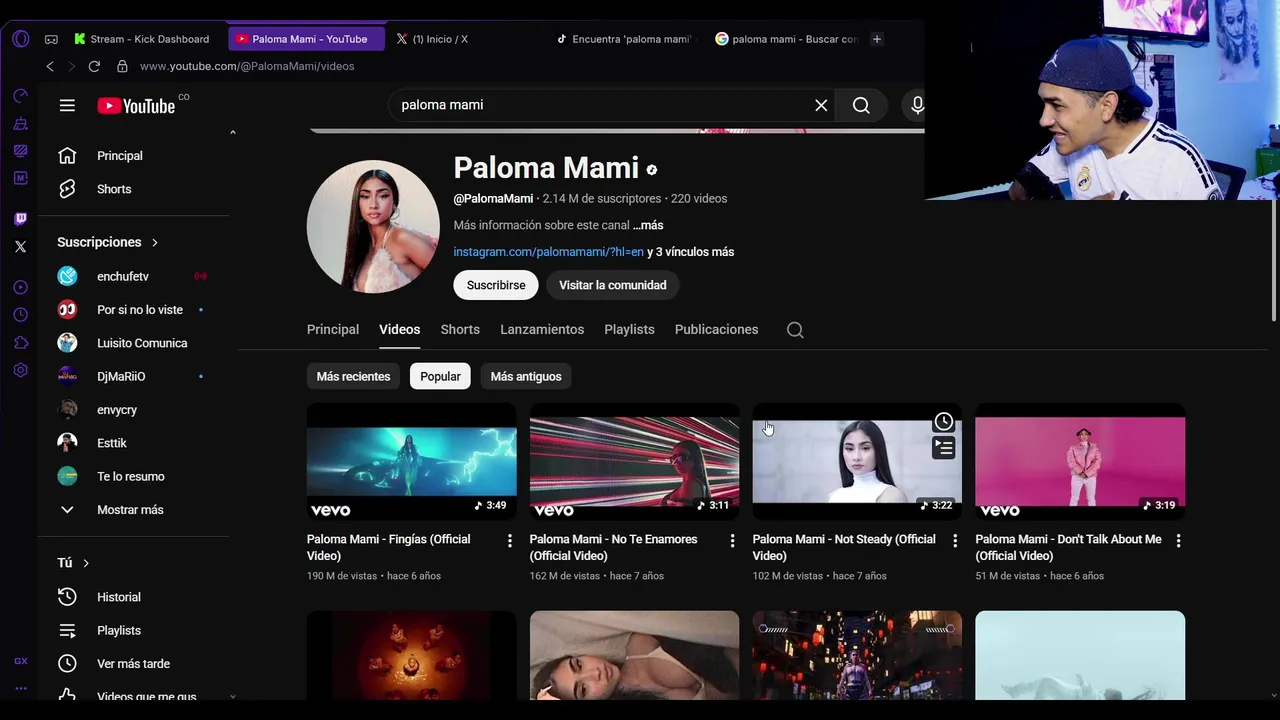Screen dimensions: 1280x720
Task: Select the Más antiguos sort chip
Action: click(526, 376)
